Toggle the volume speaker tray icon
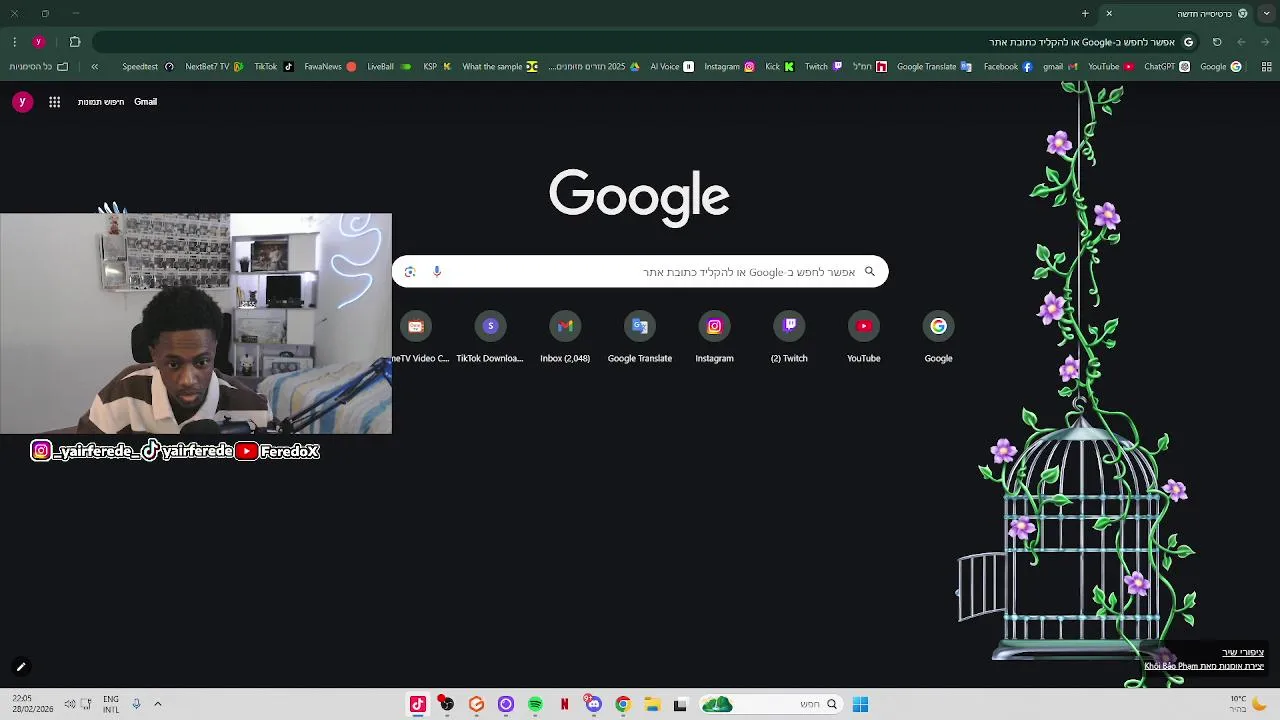This screenshot has width=1280, height=720. pos(70,704)
